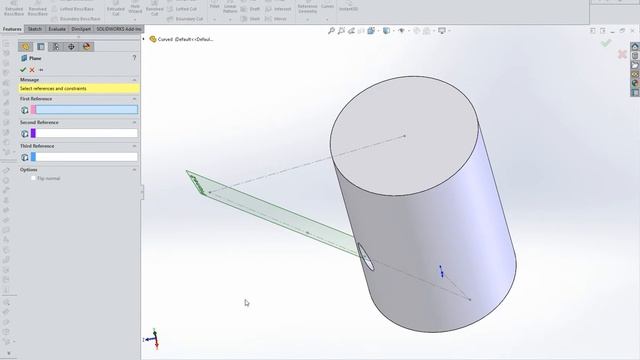Open Appearances color ball icon in the task pane

pos(635,83)
